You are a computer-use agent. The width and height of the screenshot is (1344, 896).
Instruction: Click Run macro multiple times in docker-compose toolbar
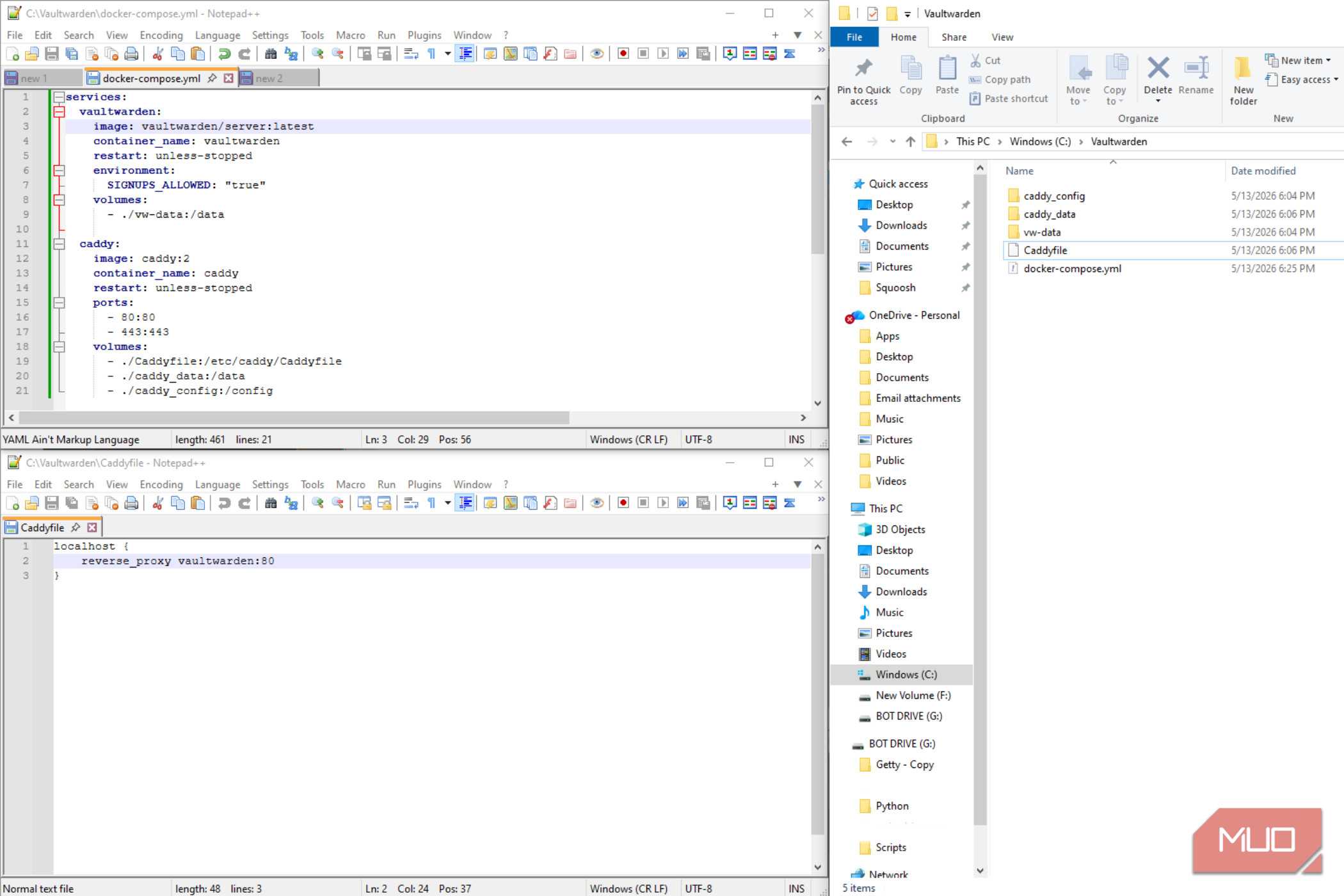(x=683, y=54)
